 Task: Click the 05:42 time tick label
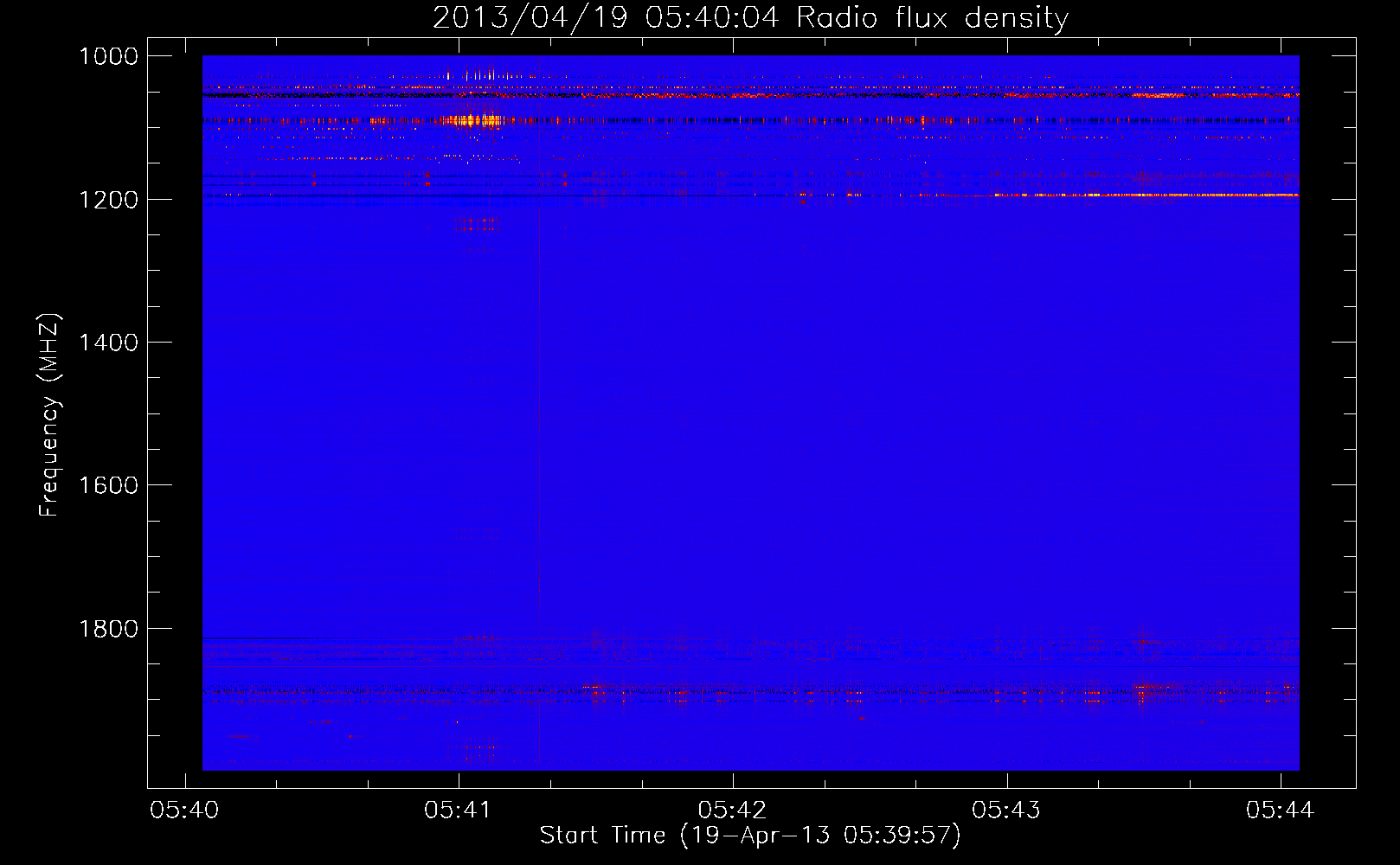click(x=733, y=811)
